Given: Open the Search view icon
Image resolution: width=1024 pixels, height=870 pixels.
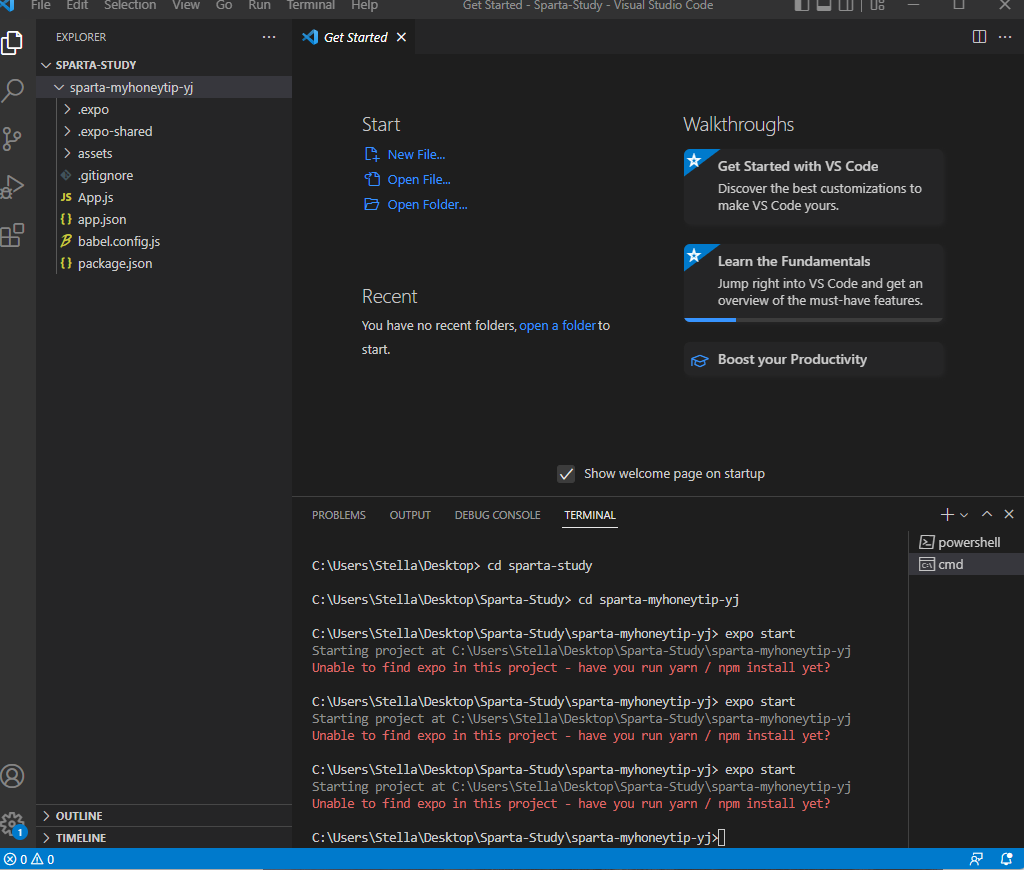Looking at the screenshot, I should tap(12, 90).
